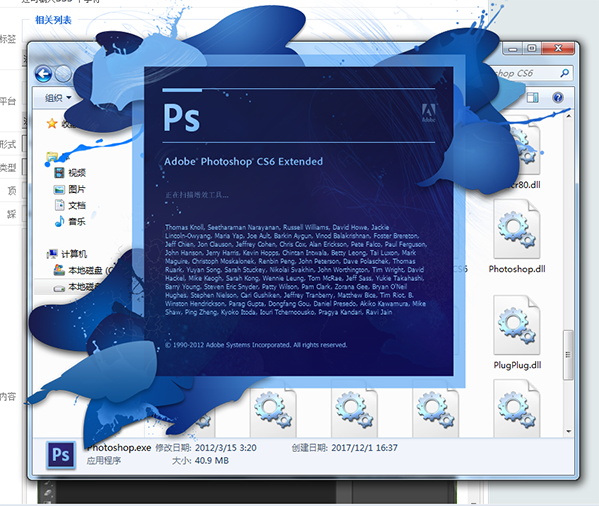Select the 音乐 library item
This screenshot has height=506, width=599.
pyautogui.click(x=70, y=221)
